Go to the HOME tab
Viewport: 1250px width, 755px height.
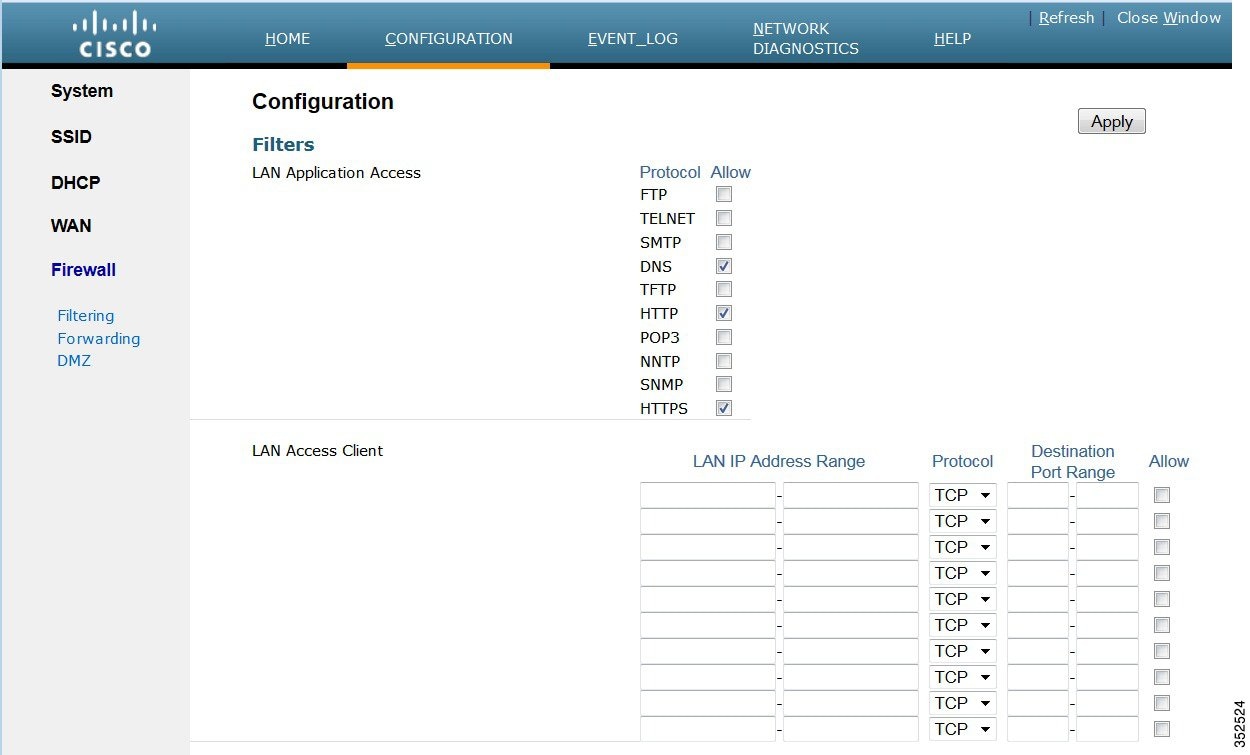pyautogui.click(x=287, y=38)
